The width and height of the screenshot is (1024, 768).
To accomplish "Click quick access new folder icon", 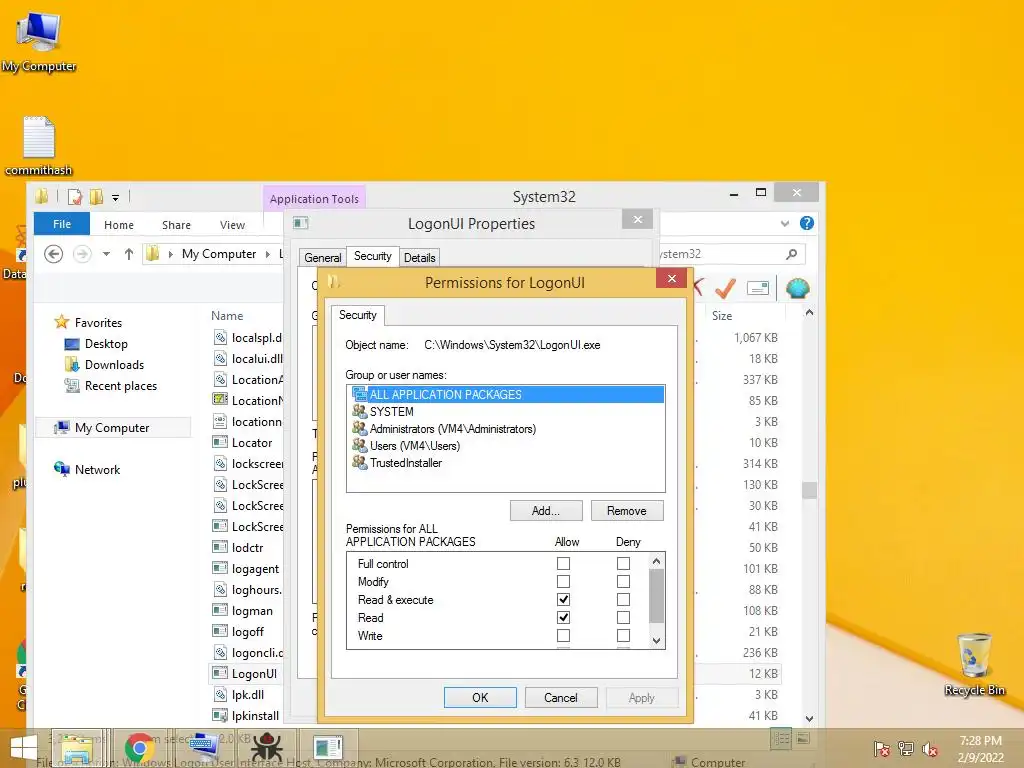I will coord(96,197).
